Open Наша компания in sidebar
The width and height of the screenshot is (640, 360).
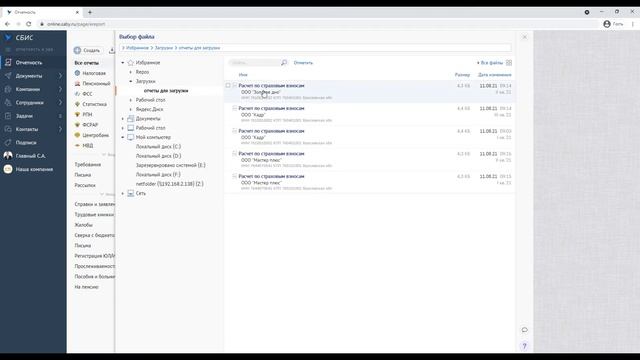tap(34, 169)
